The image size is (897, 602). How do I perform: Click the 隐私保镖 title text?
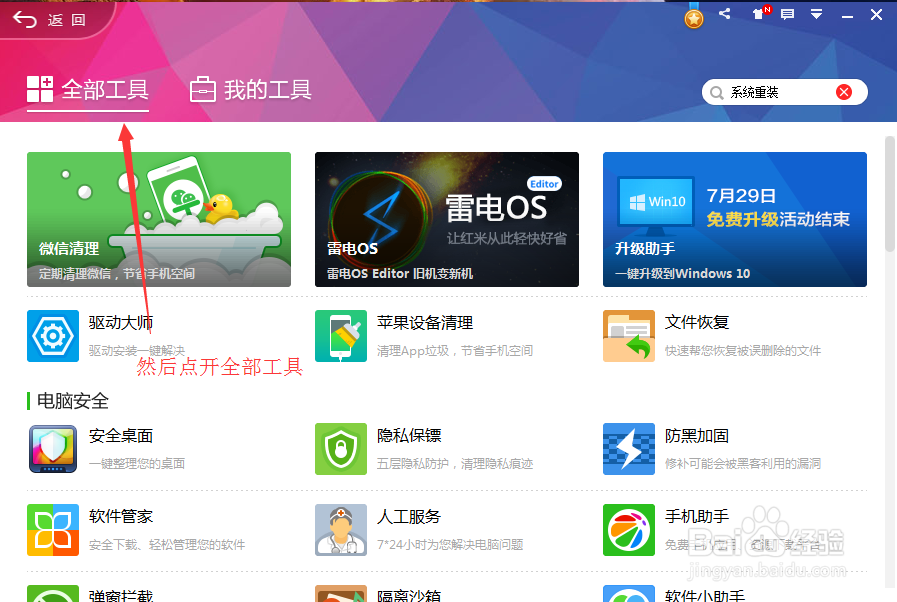[409, 436]
